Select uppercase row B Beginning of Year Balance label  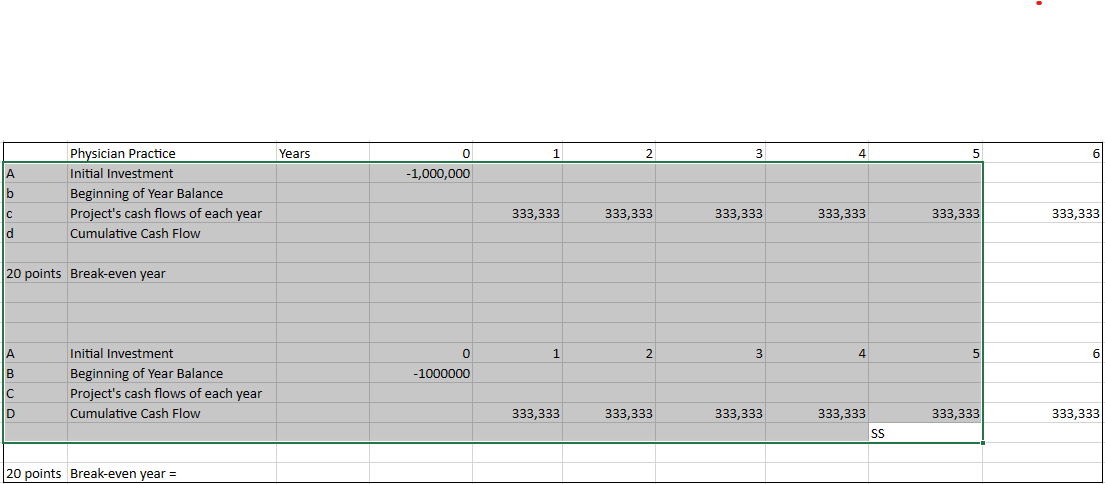coord(172,373)
